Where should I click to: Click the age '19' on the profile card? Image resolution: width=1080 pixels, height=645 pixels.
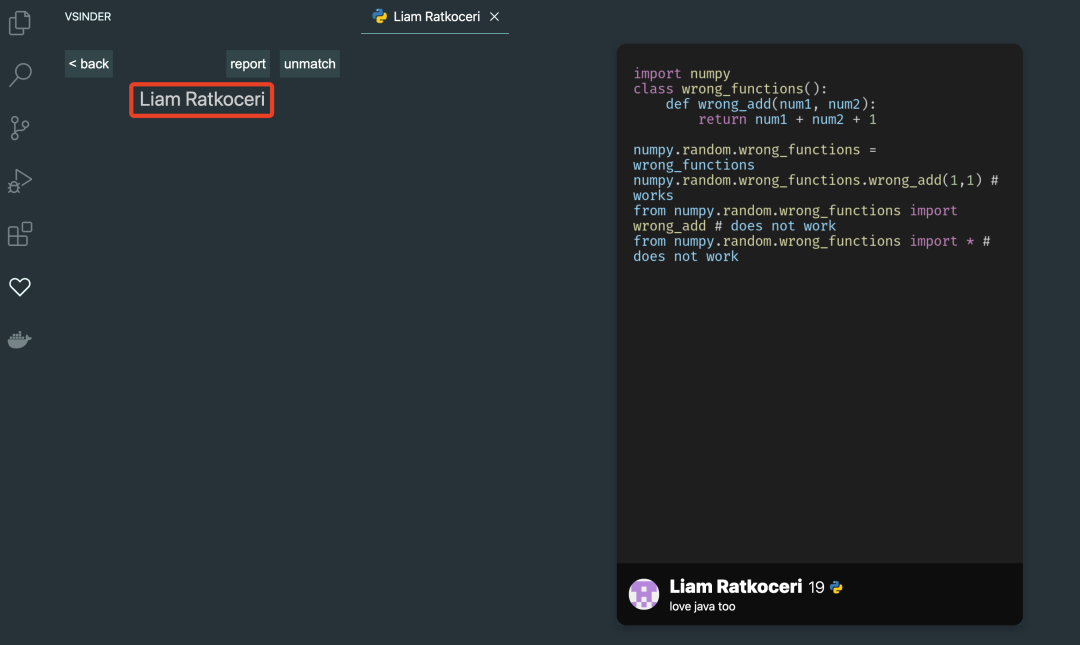pos(816,587)
